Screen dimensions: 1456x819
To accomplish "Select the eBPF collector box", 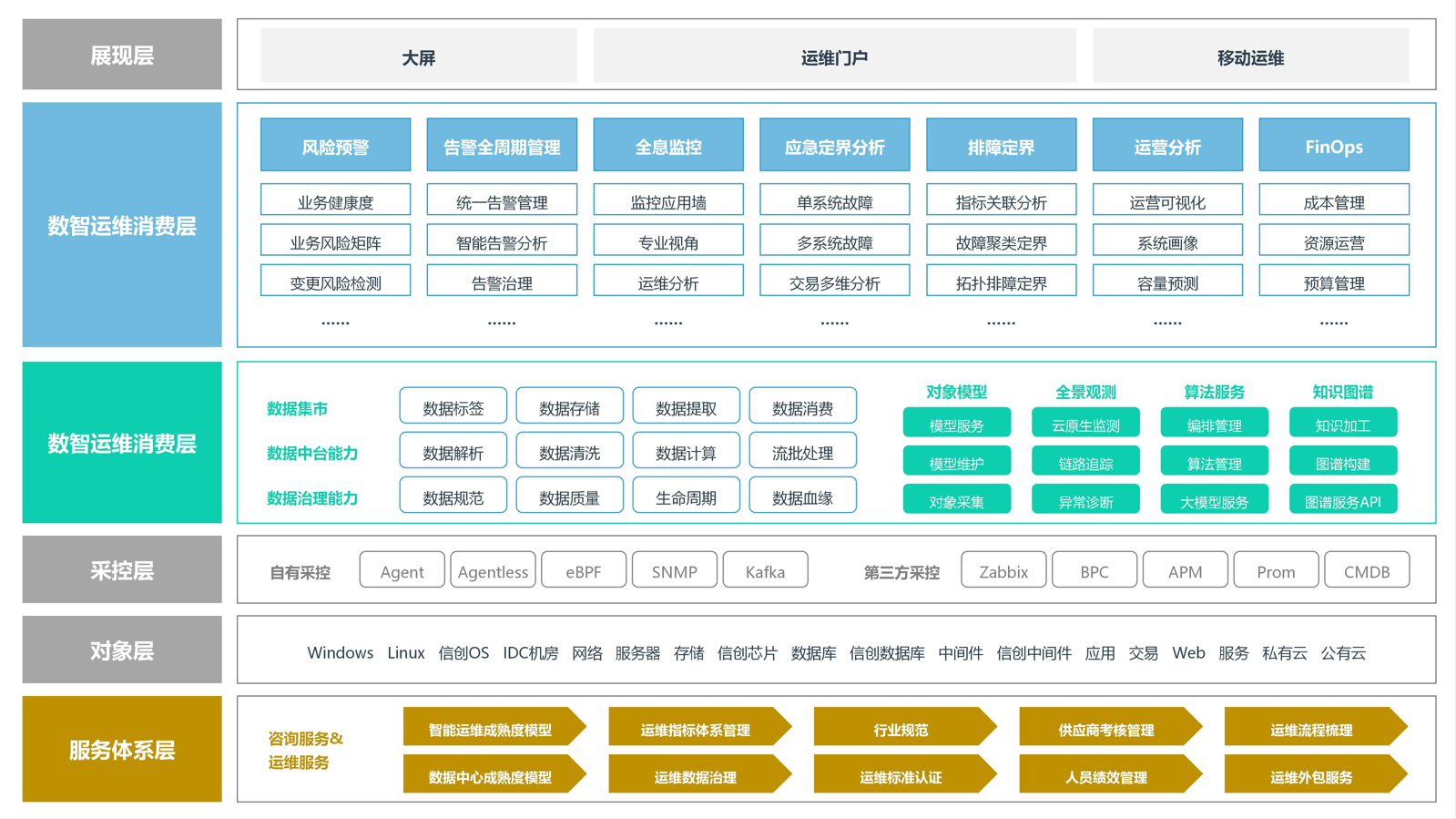I will pyautogui.click(x=584, y=570).
